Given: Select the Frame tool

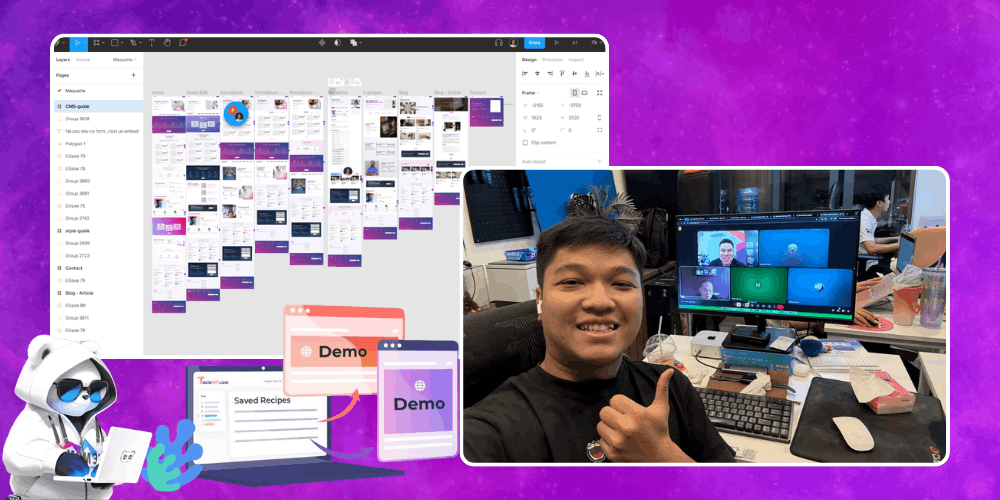Looking at the screenshot, I should (x=97, y=43).
